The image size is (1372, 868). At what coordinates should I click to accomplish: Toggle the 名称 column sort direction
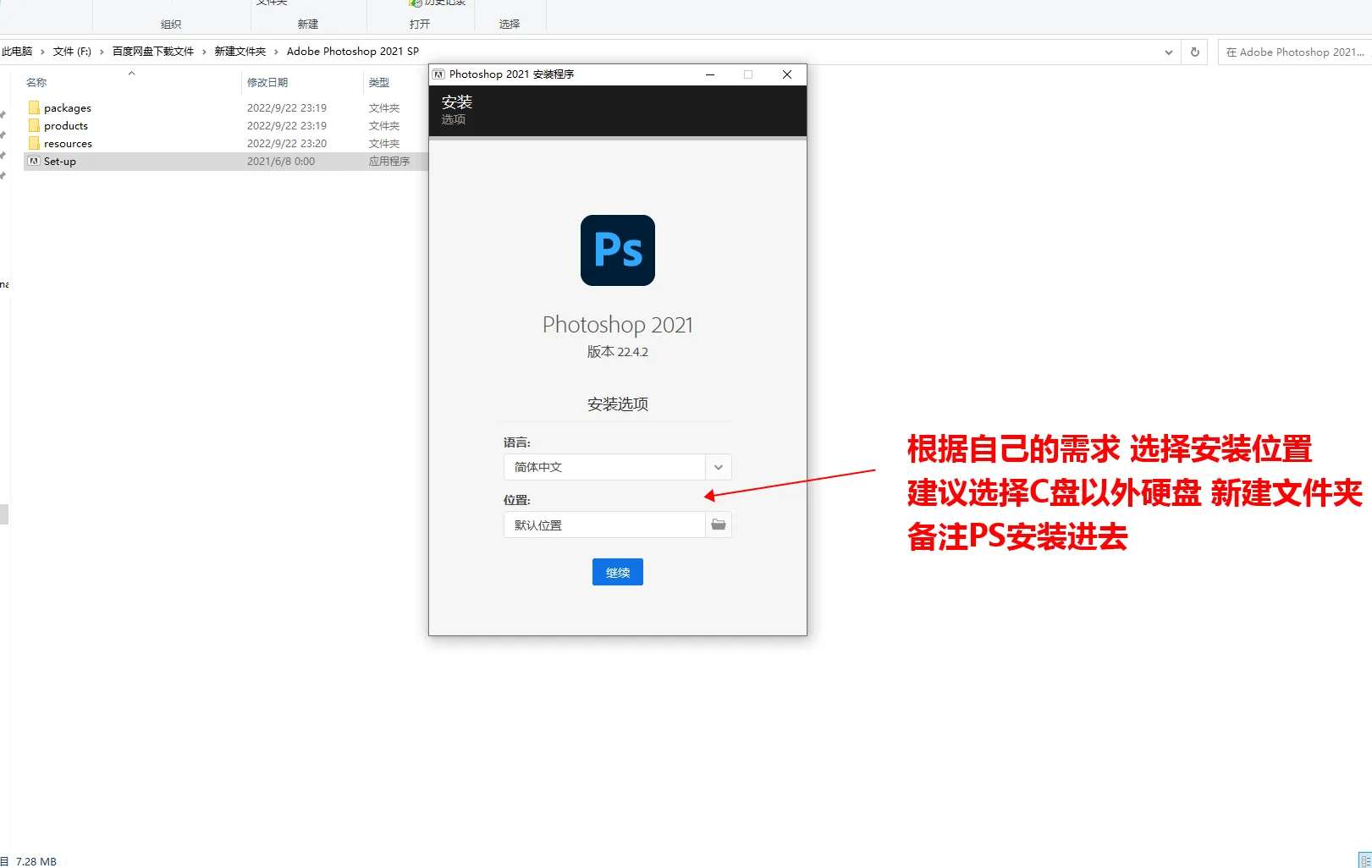[x=36, y=82]
